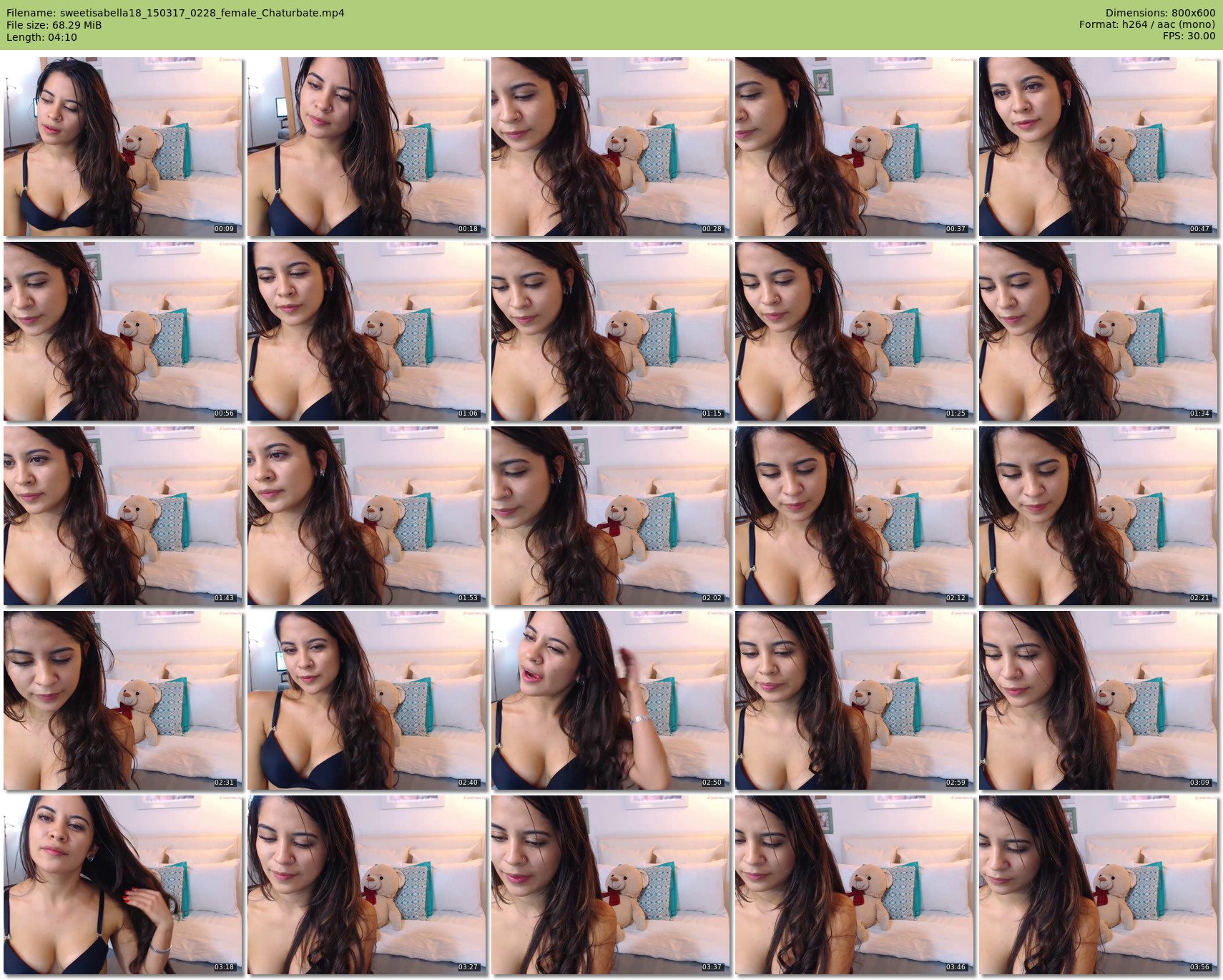Click the frame timestamped 02:31

click(123, 700)
